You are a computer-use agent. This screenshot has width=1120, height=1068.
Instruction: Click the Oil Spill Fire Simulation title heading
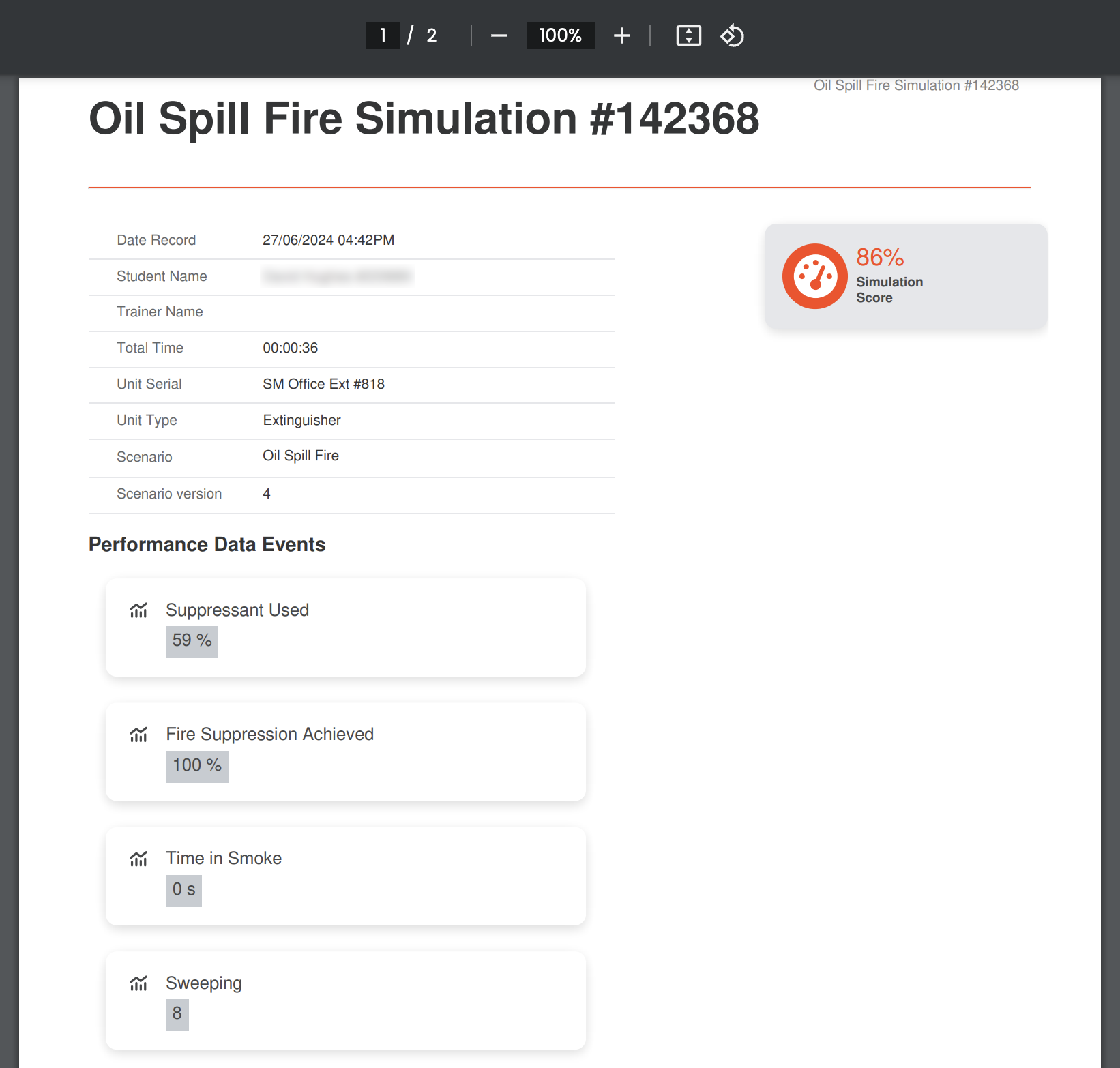pyautogui.click(x=424, y=119)
